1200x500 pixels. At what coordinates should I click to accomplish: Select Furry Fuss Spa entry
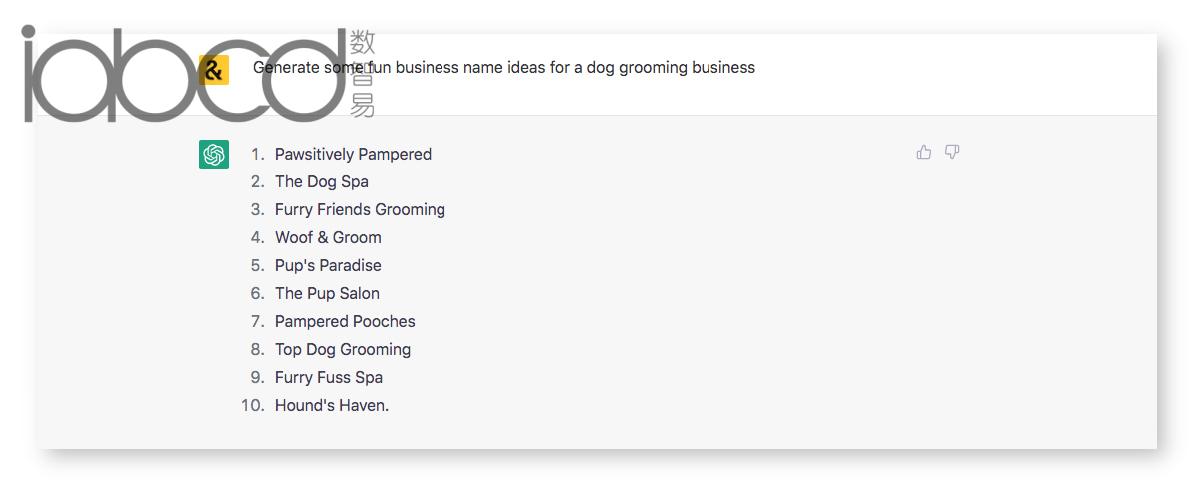329,377
